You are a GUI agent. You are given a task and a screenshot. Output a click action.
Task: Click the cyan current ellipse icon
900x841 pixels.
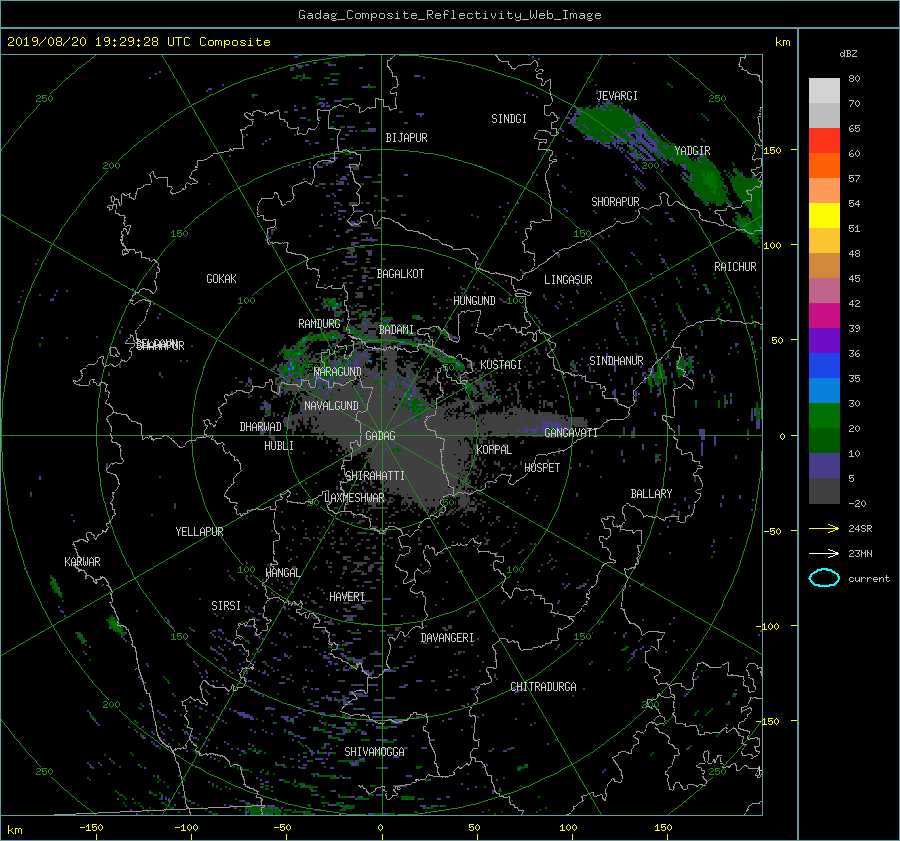pos(824,578)
